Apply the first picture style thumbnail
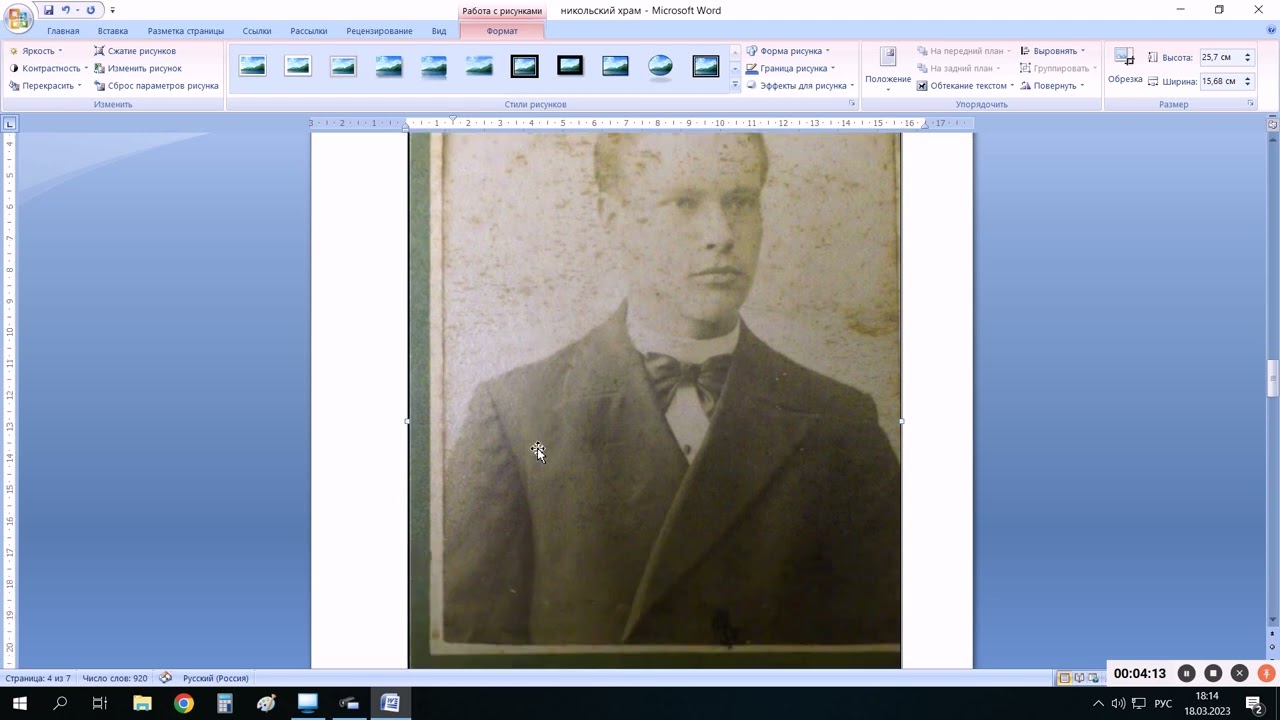Viewport: 1280px width, 720px height. [x=253, y=67]
